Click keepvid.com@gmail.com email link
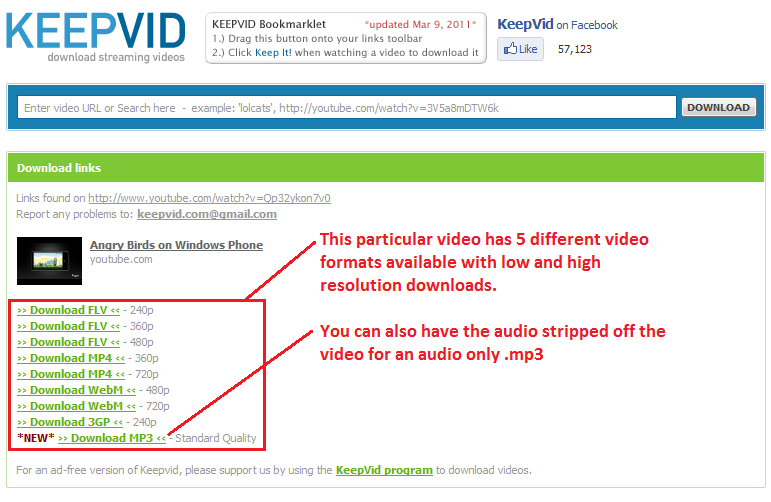The width and height of the screenshot is (771, 502). click(207, 214)
